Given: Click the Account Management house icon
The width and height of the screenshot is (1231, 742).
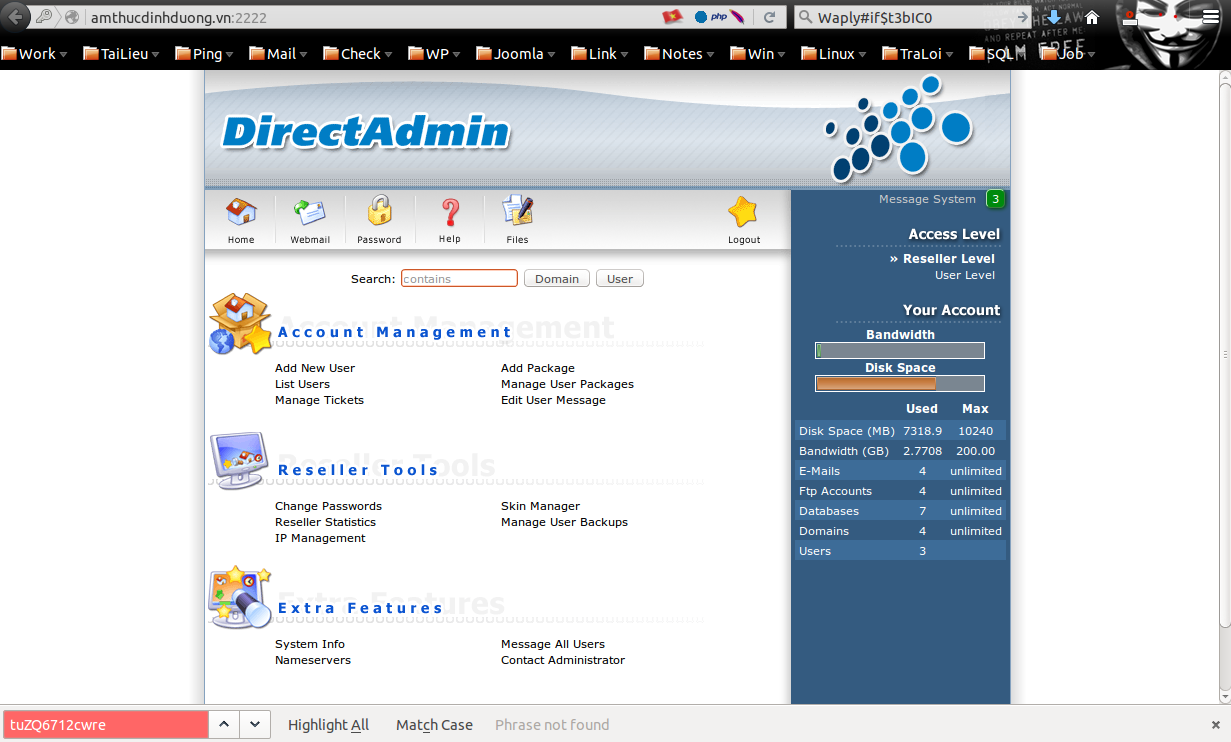Looking at the screenshot, I should click(240, 323).
